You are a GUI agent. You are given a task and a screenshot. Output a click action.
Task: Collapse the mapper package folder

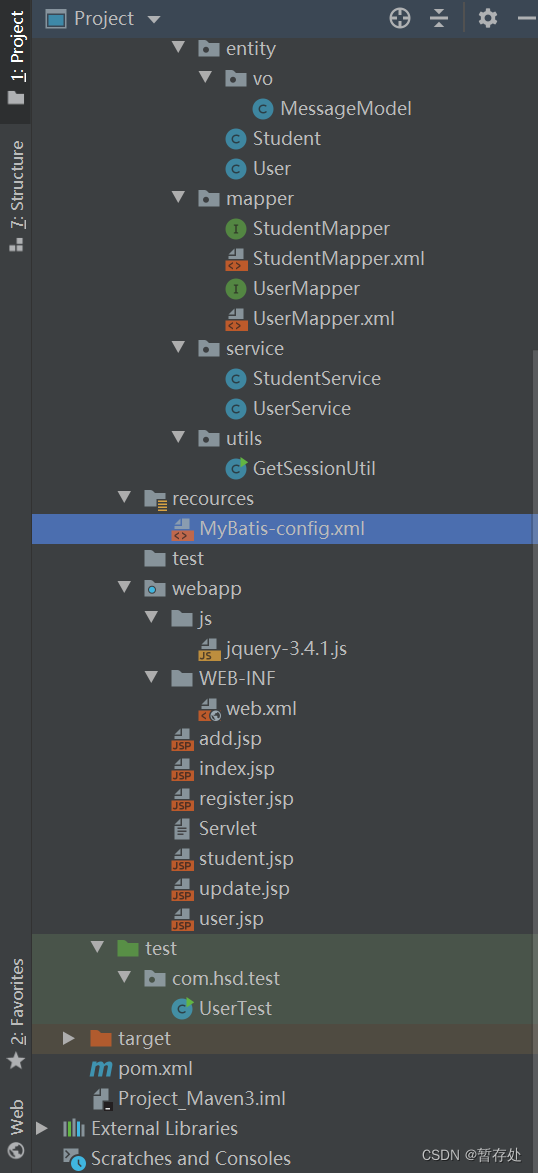click(178, 197)
